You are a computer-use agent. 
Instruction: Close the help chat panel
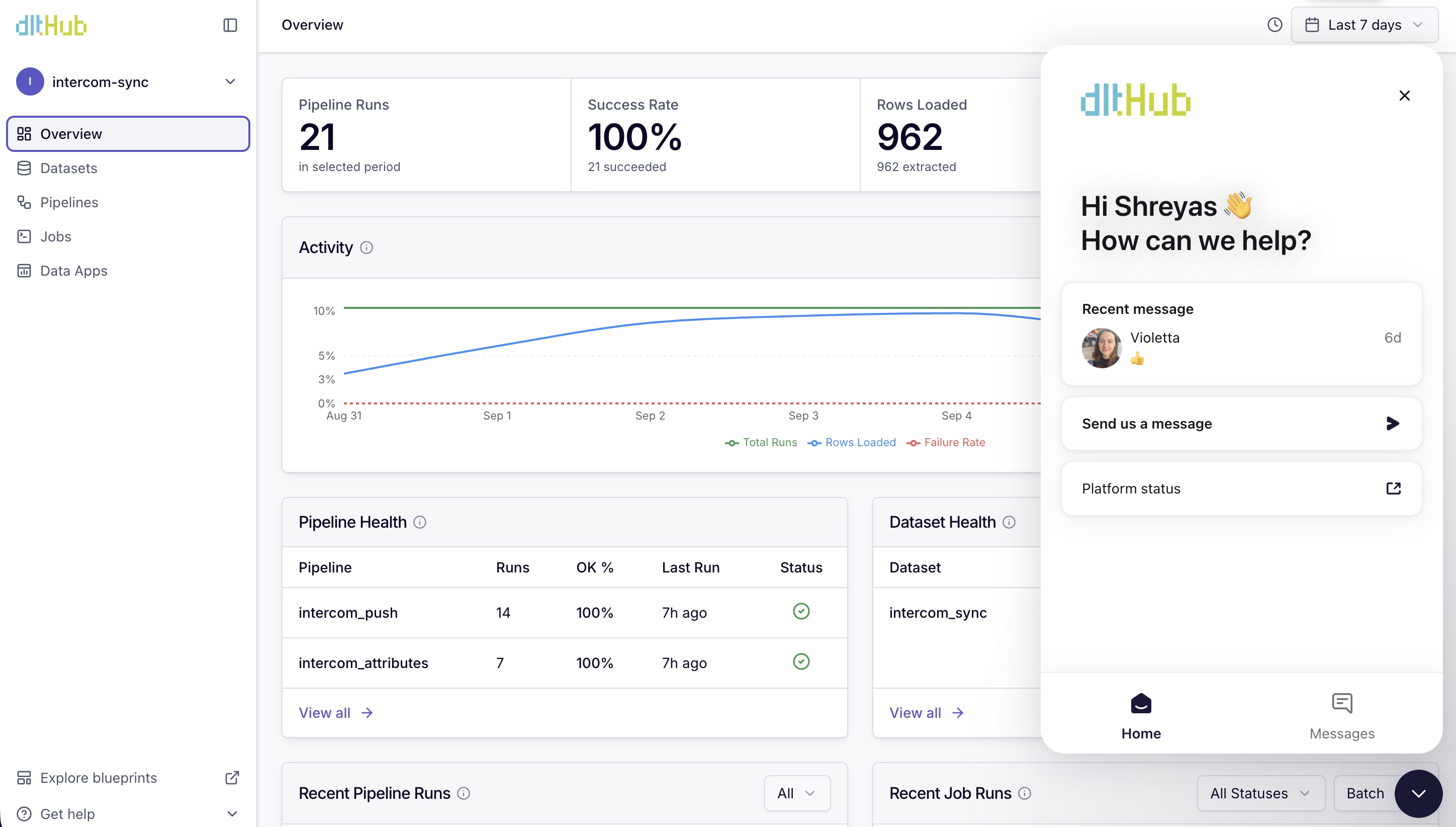1404,96
